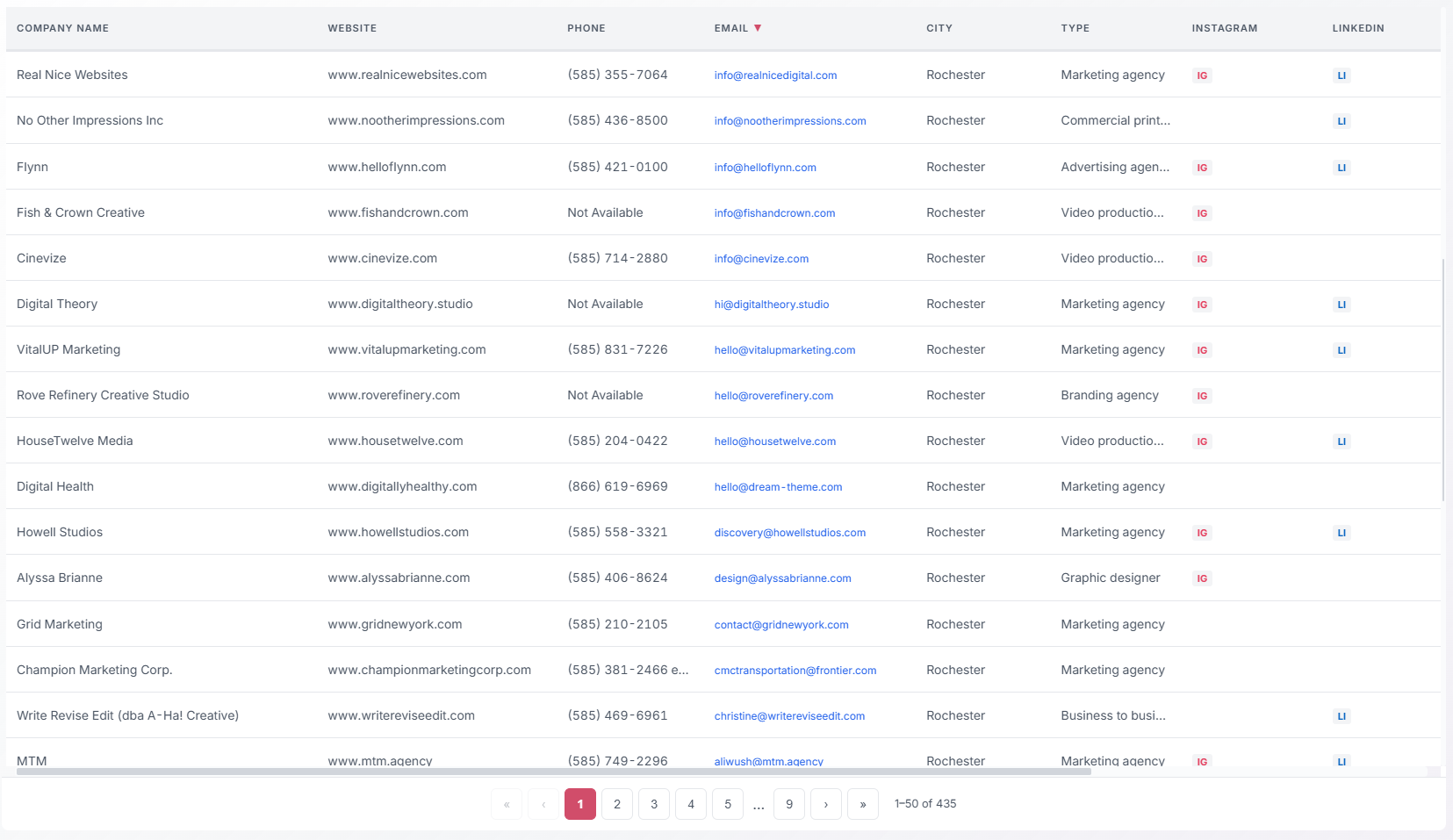Email discovery@howellstudios.com
The width and height of the screenshot is (1453, 840).
(x=790, y=533)
